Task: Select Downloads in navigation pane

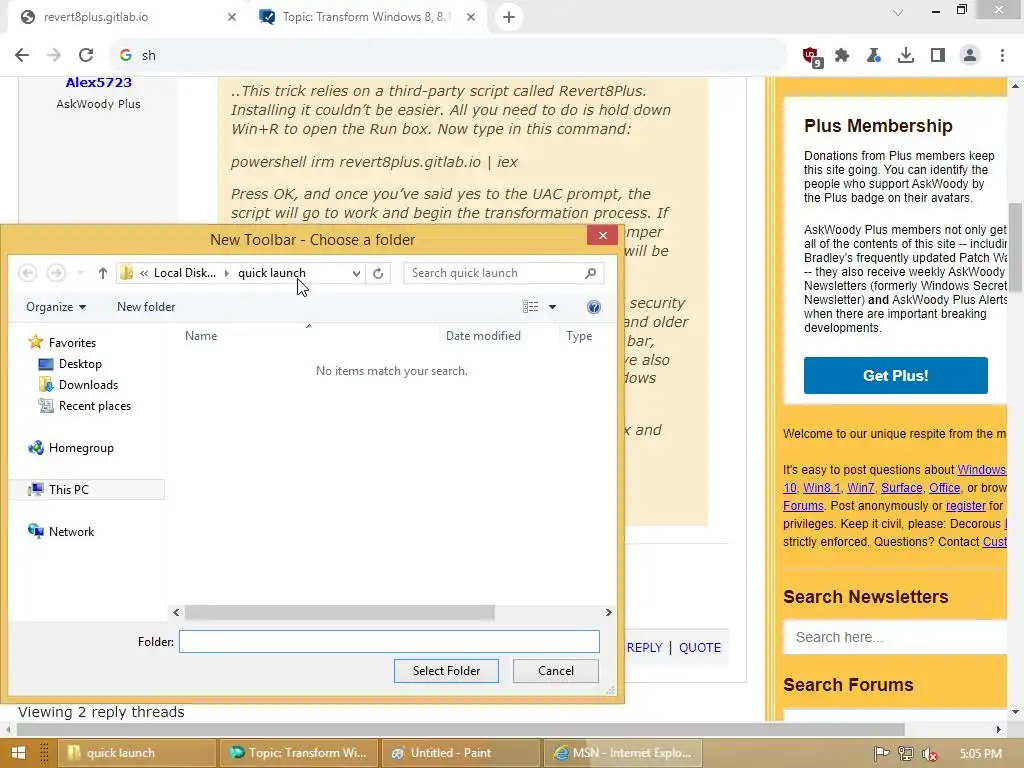Action: [x=78, y=385]
